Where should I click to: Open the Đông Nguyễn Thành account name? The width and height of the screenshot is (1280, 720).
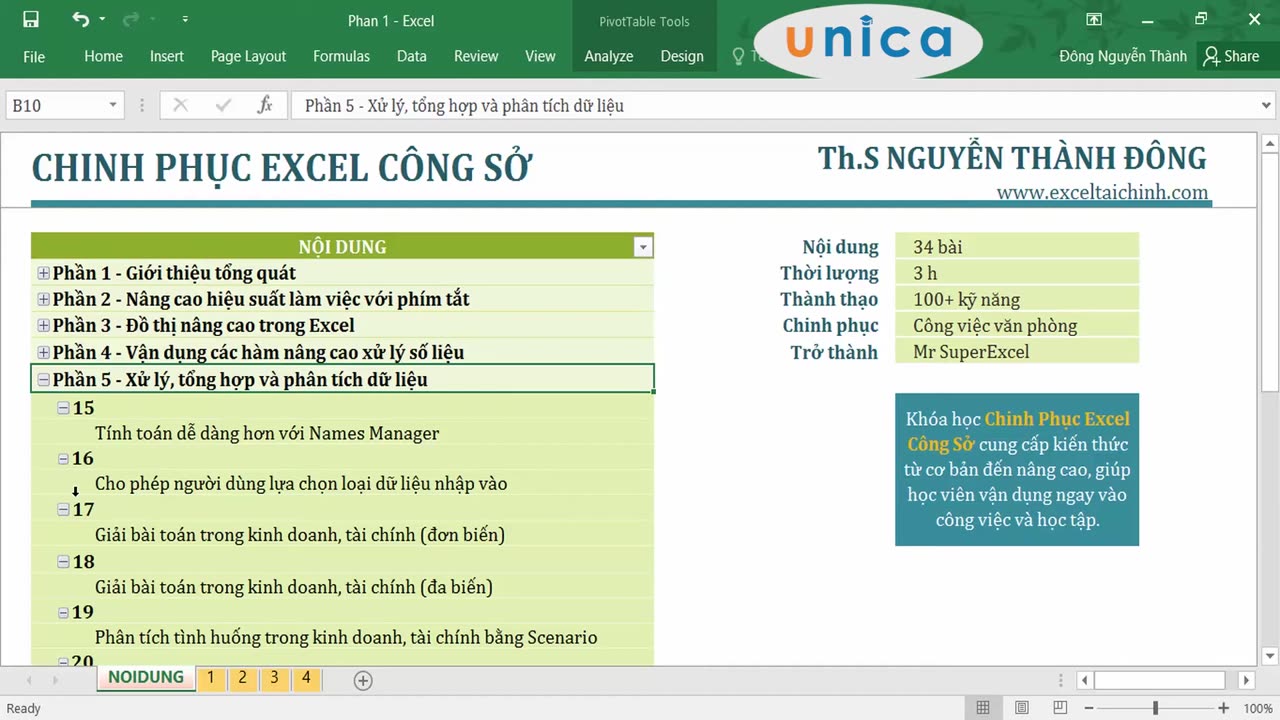(x=1123, y=56)
